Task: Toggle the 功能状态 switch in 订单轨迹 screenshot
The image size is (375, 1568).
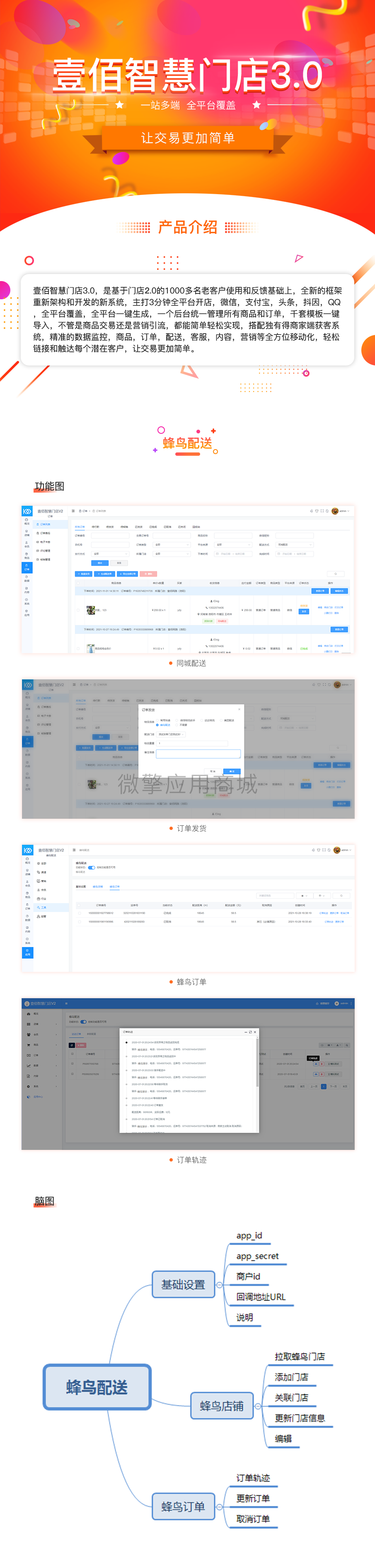Action: click(x=84, y=1022)
